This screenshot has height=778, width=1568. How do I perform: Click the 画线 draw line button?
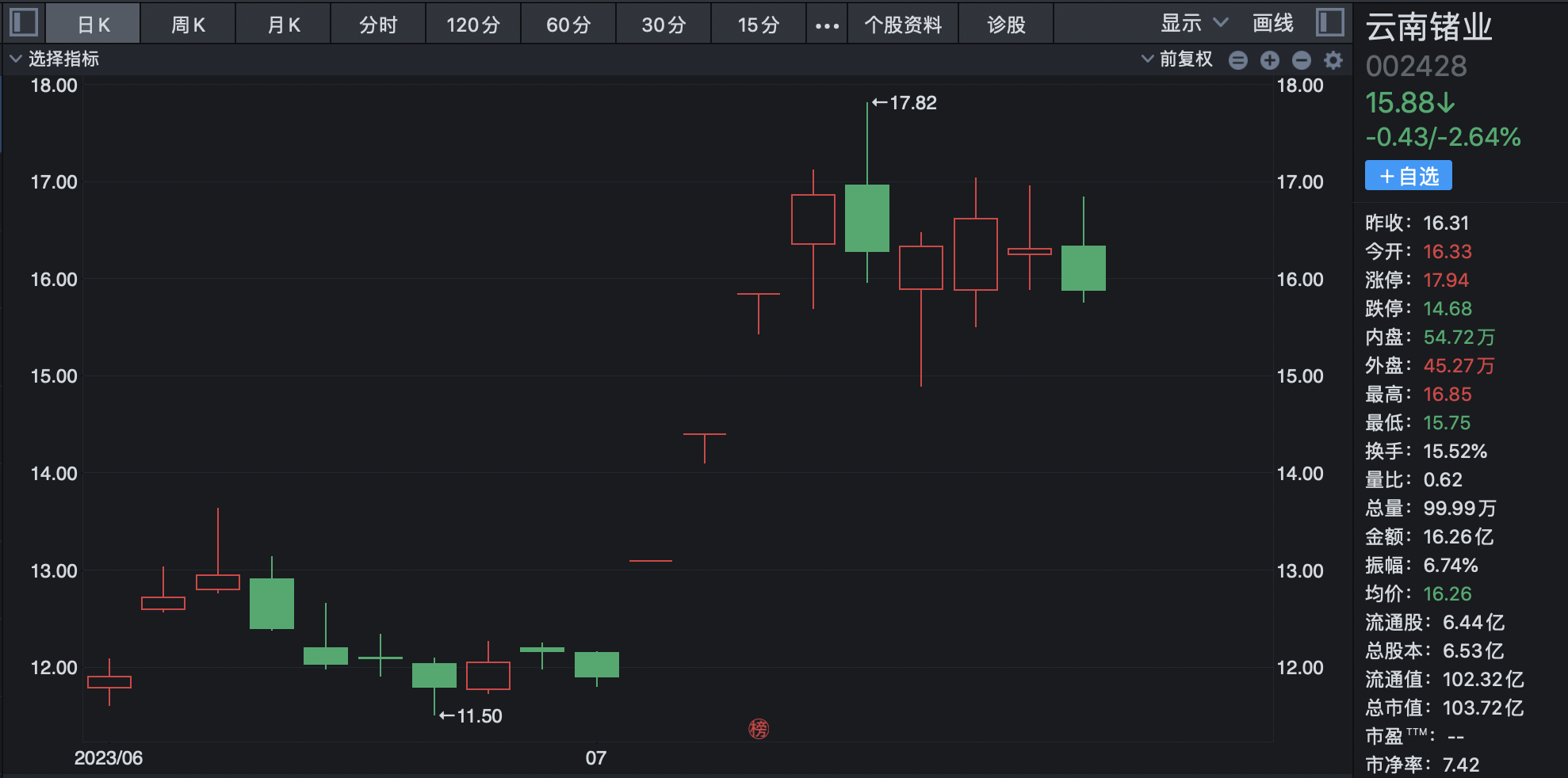(x=1272, y=24)
